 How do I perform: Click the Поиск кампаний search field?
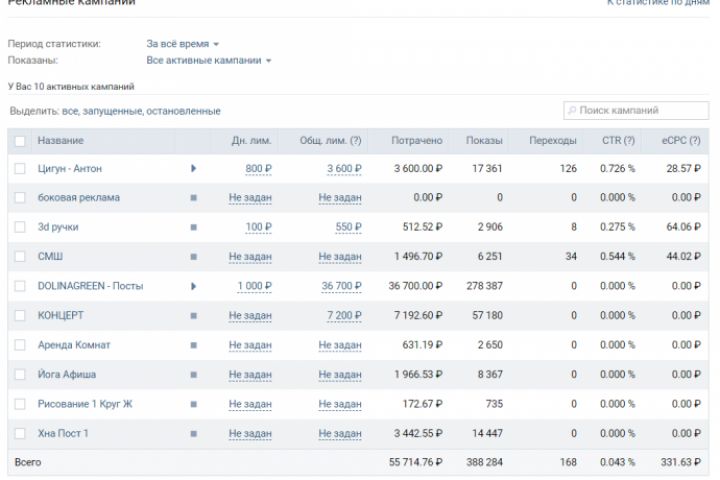click(x=630, y=110)
